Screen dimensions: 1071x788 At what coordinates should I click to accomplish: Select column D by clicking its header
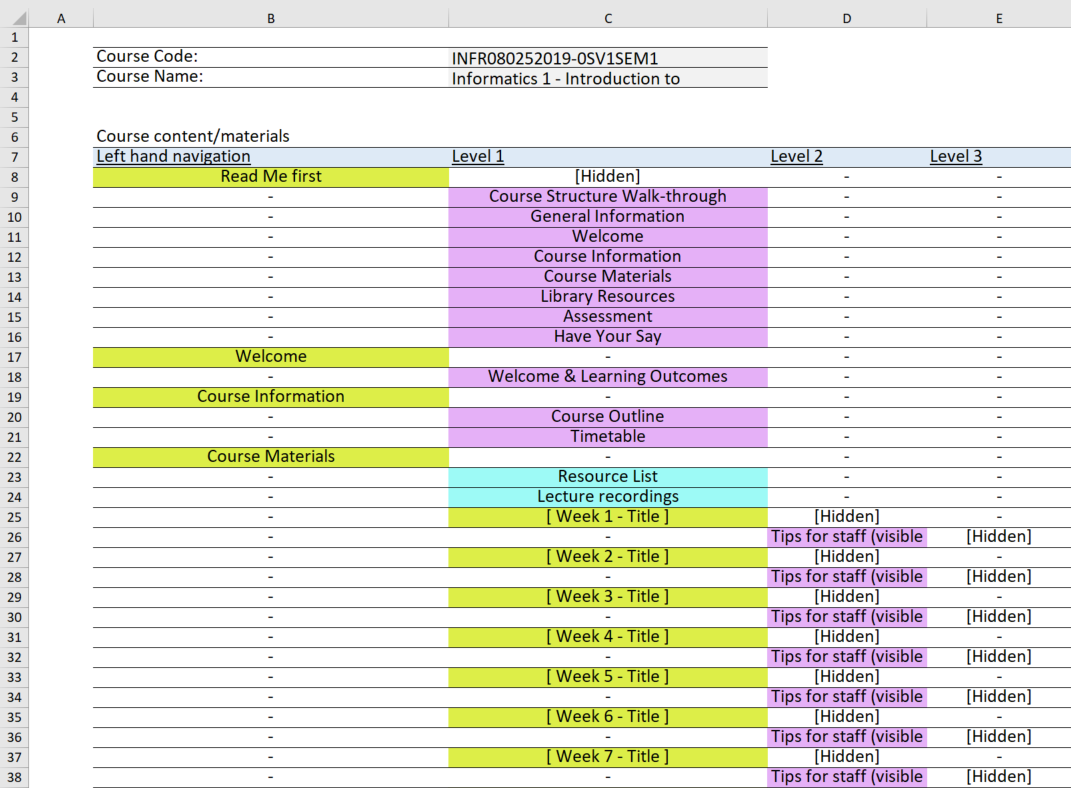pyautogui.click(x=846, y=17)
